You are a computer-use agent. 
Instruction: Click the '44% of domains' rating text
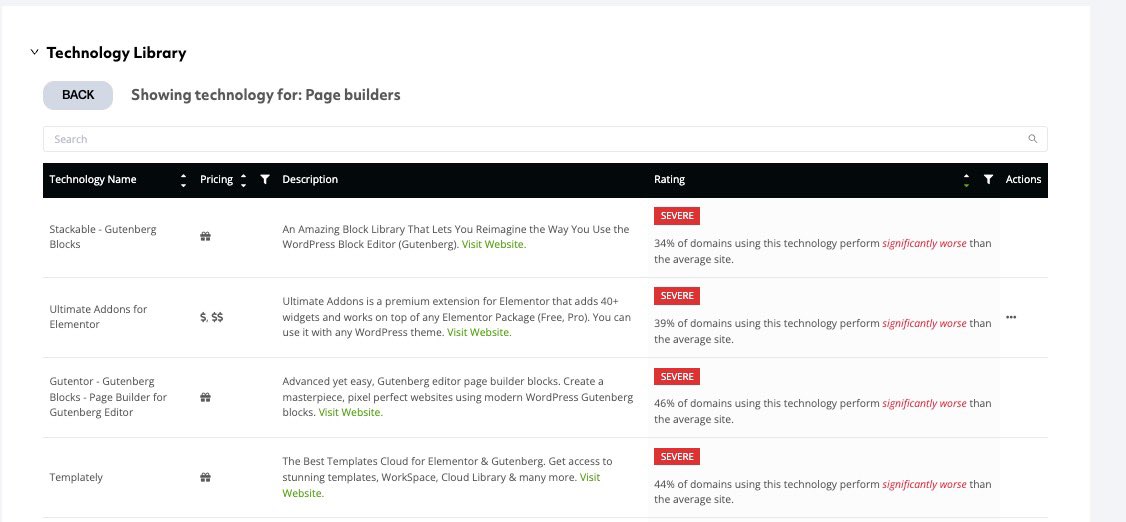(822, 492)
